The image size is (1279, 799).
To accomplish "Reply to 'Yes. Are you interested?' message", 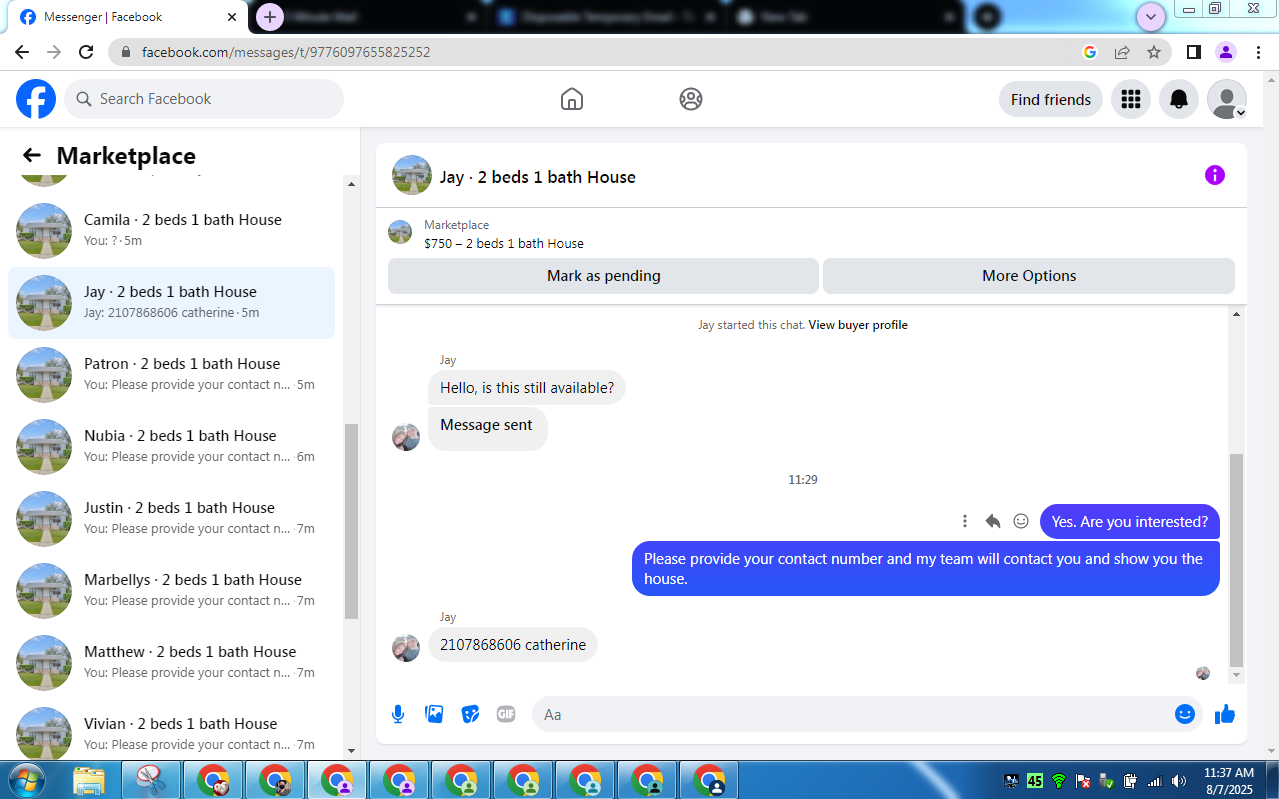I will 993,521.
